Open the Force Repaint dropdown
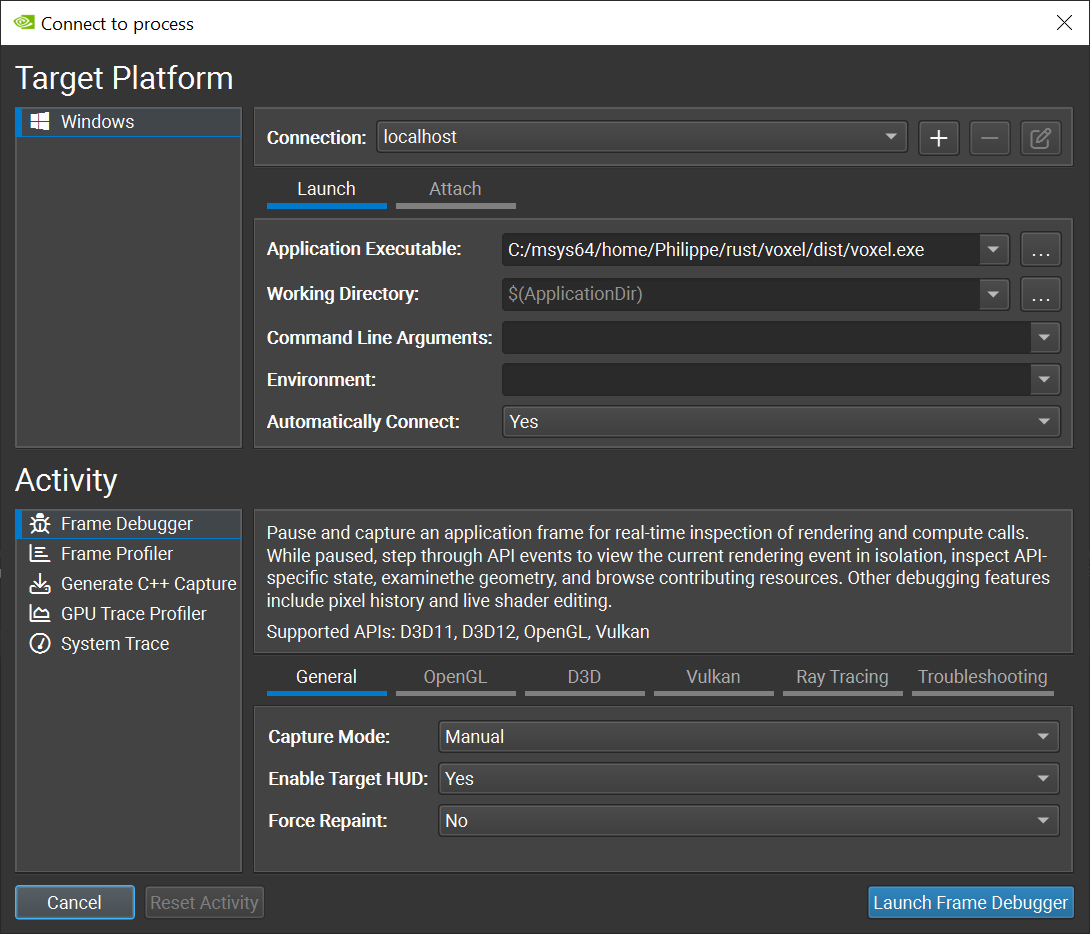 point(749,821)
